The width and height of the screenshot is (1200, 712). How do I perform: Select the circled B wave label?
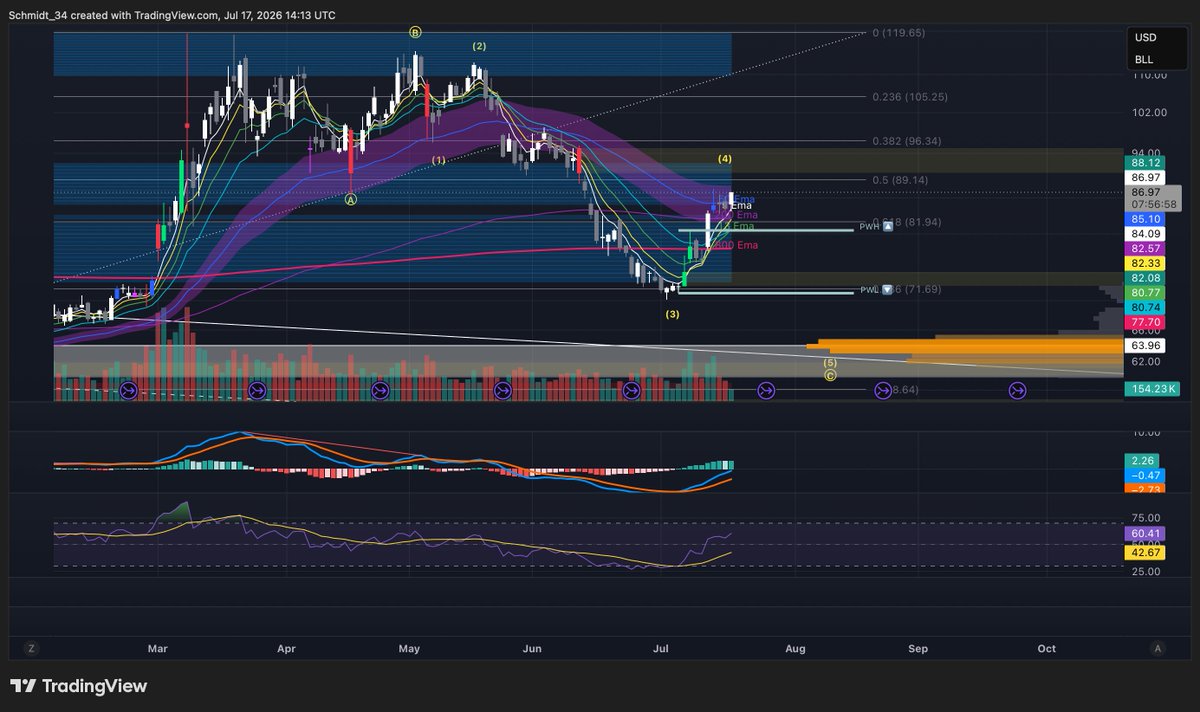pyautogui.click(x=414, y=32)
